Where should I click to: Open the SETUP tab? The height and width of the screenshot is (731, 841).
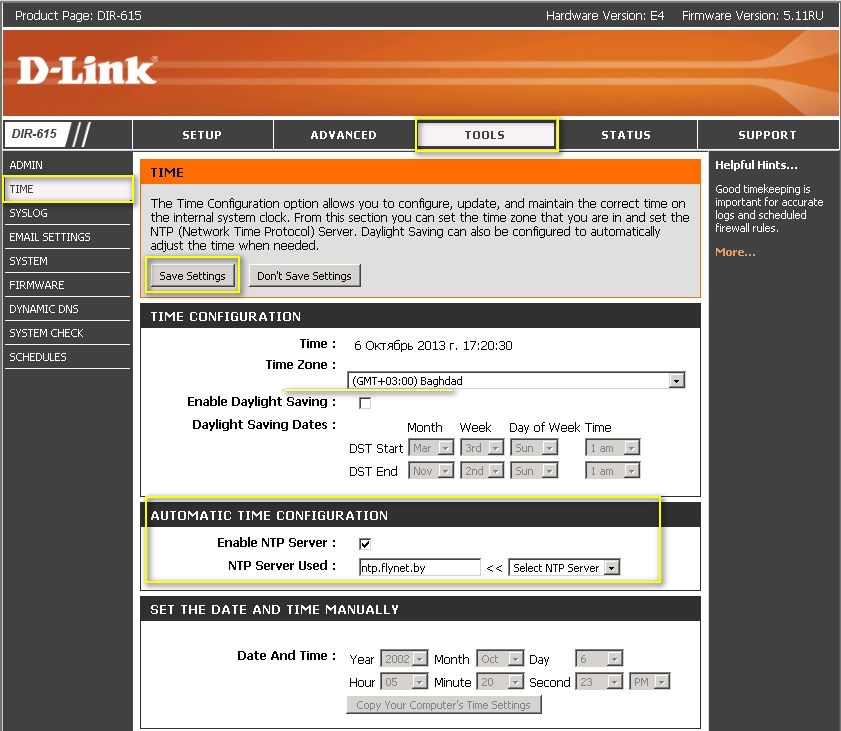click(202, 135)
